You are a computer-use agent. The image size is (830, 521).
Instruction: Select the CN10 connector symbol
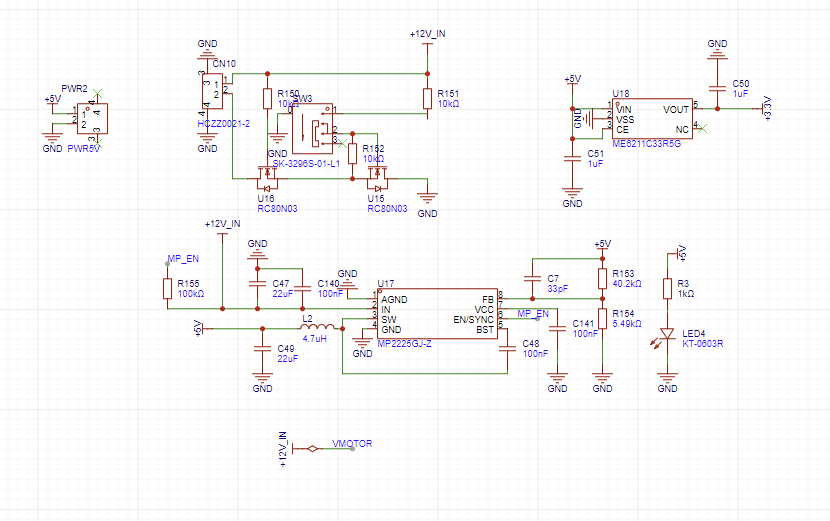(x=212, y=91)
